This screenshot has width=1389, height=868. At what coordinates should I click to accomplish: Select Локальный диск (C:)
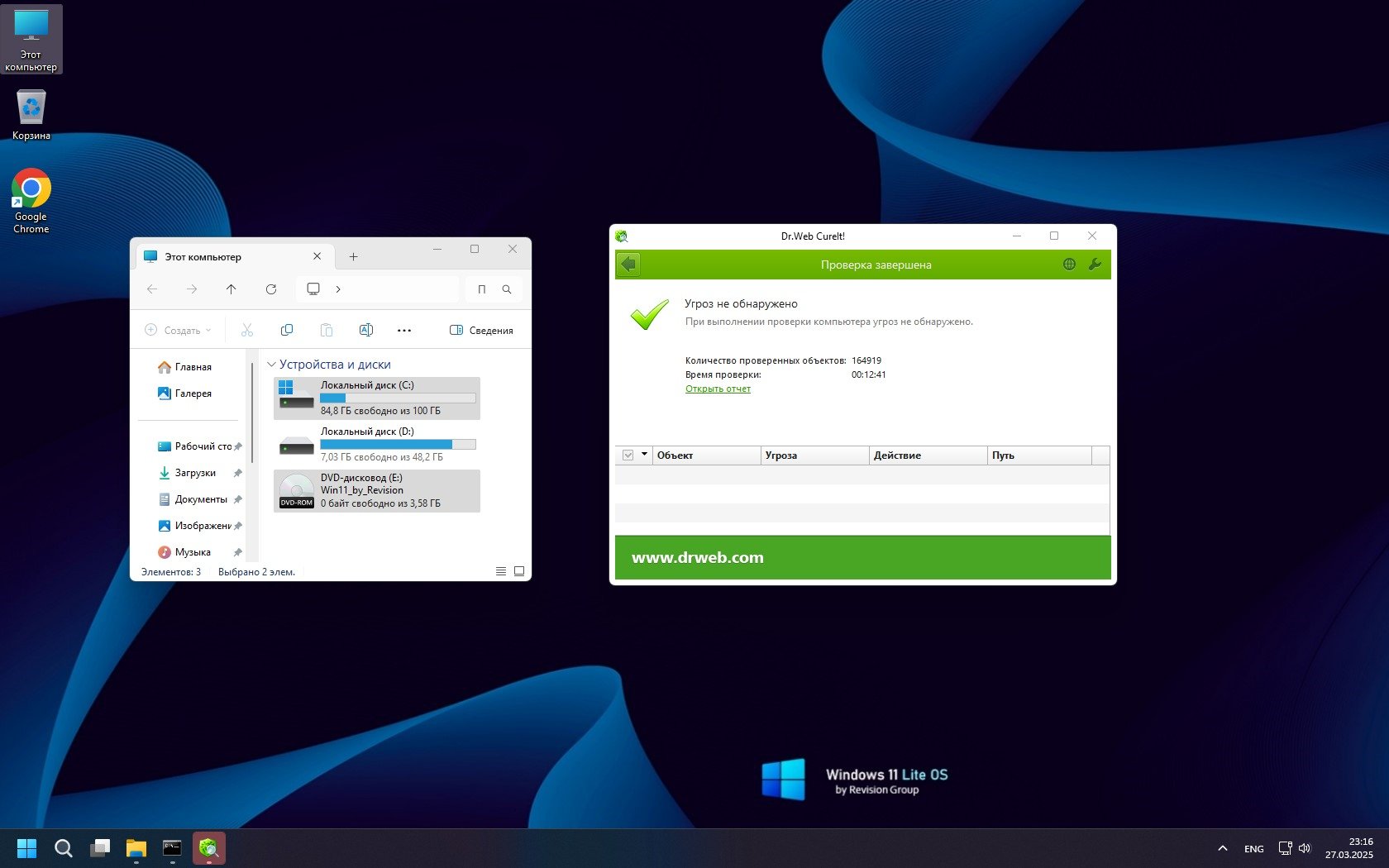(377, 398)
